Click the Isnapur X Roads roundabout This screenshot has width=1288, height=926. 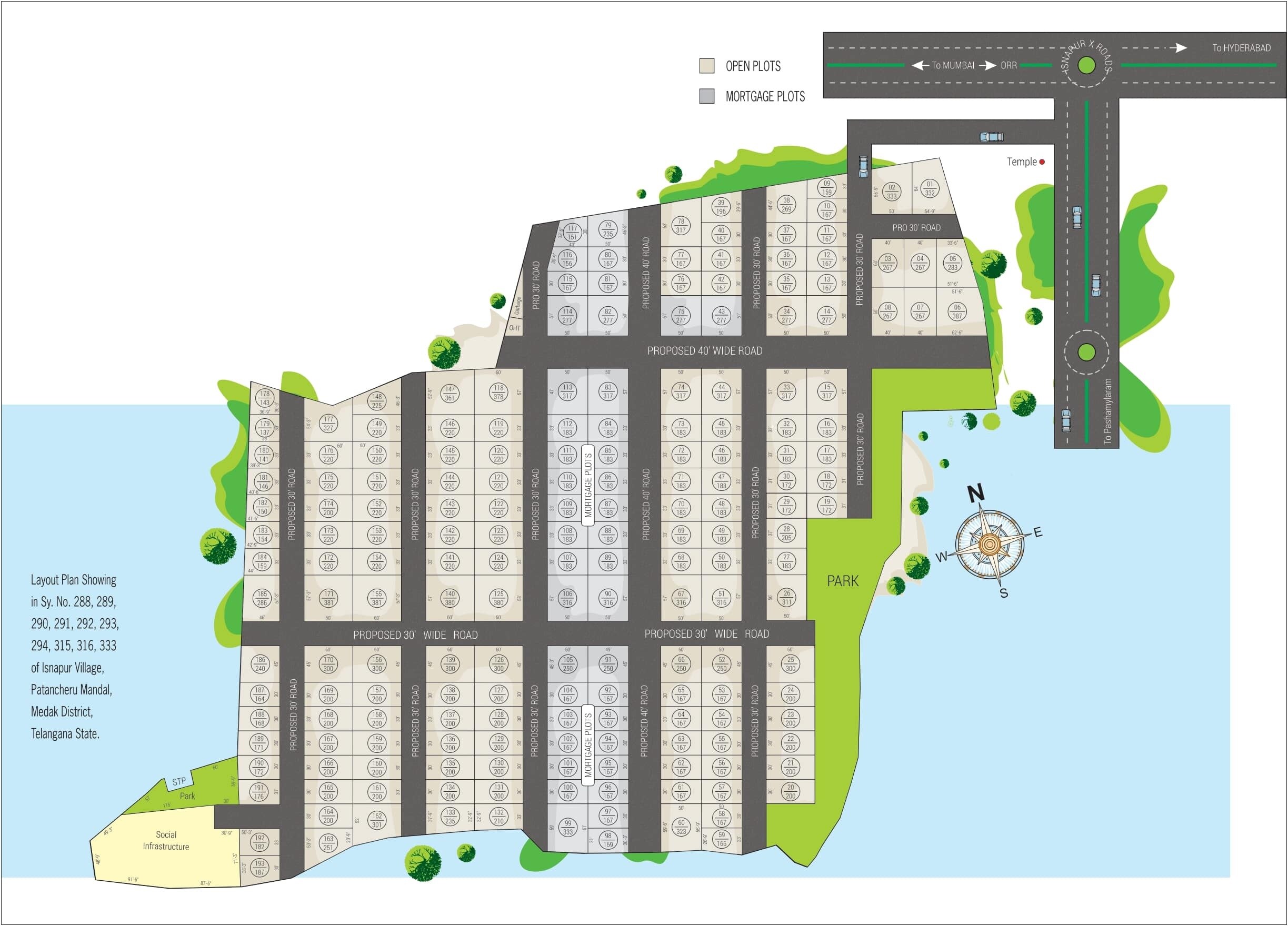click(1086, 65)
